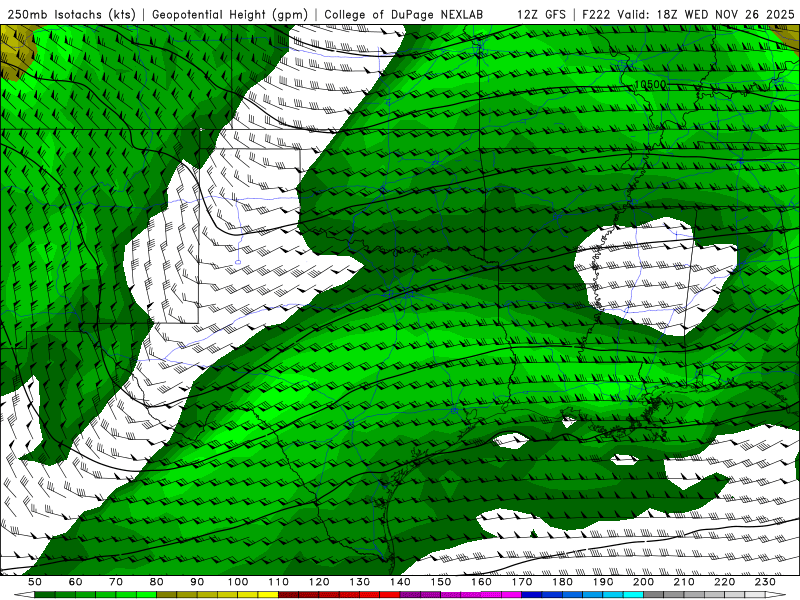The image size is (800, 600).
Task: Pick the dark red swatch just right of 110
Action: (x=289, y=595)
